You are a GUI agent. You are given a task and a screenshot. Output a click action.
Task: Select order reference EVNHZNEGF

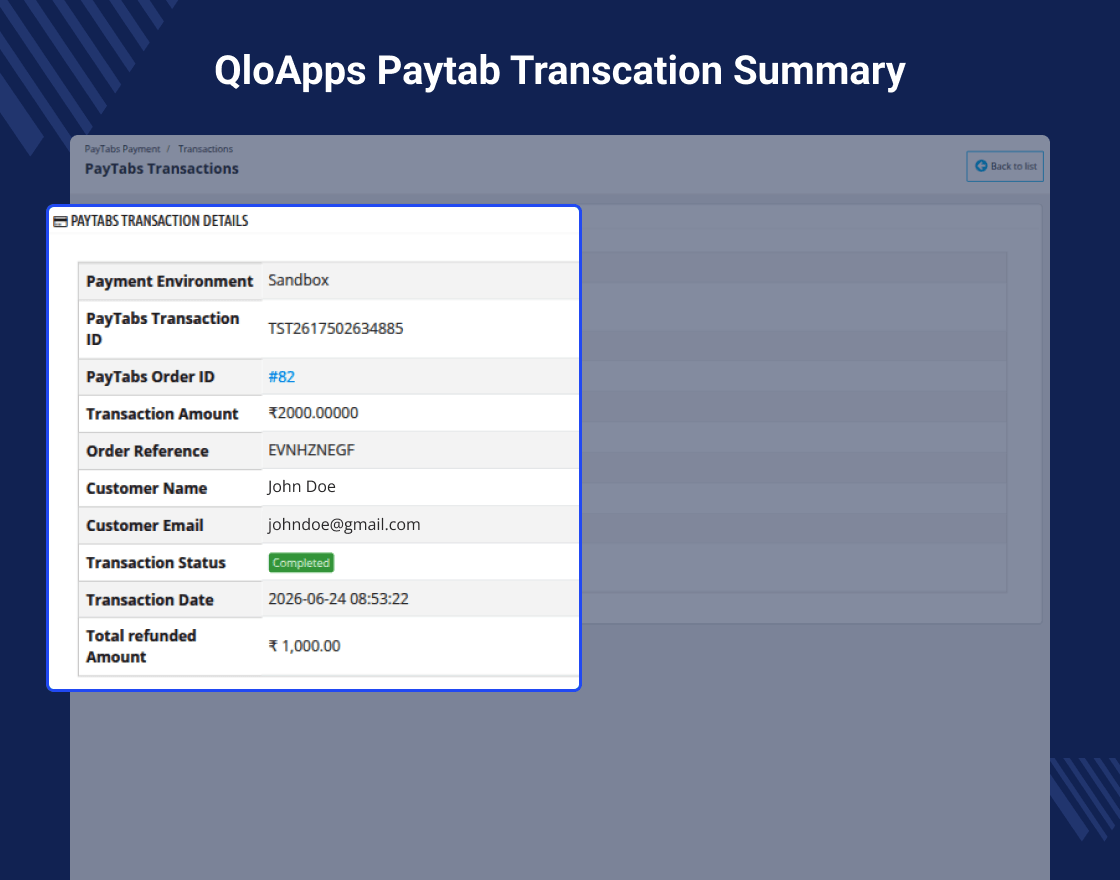(311, 450)
